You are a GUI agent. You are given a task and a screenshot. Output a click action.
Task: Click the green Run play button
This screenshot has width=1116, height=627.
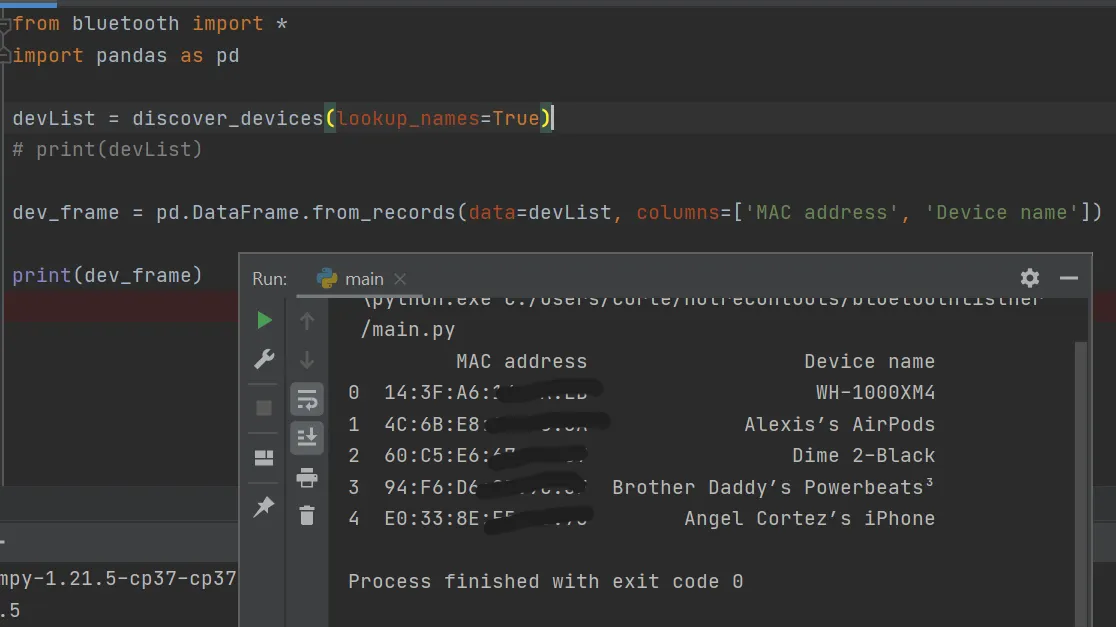coord(264,320)
